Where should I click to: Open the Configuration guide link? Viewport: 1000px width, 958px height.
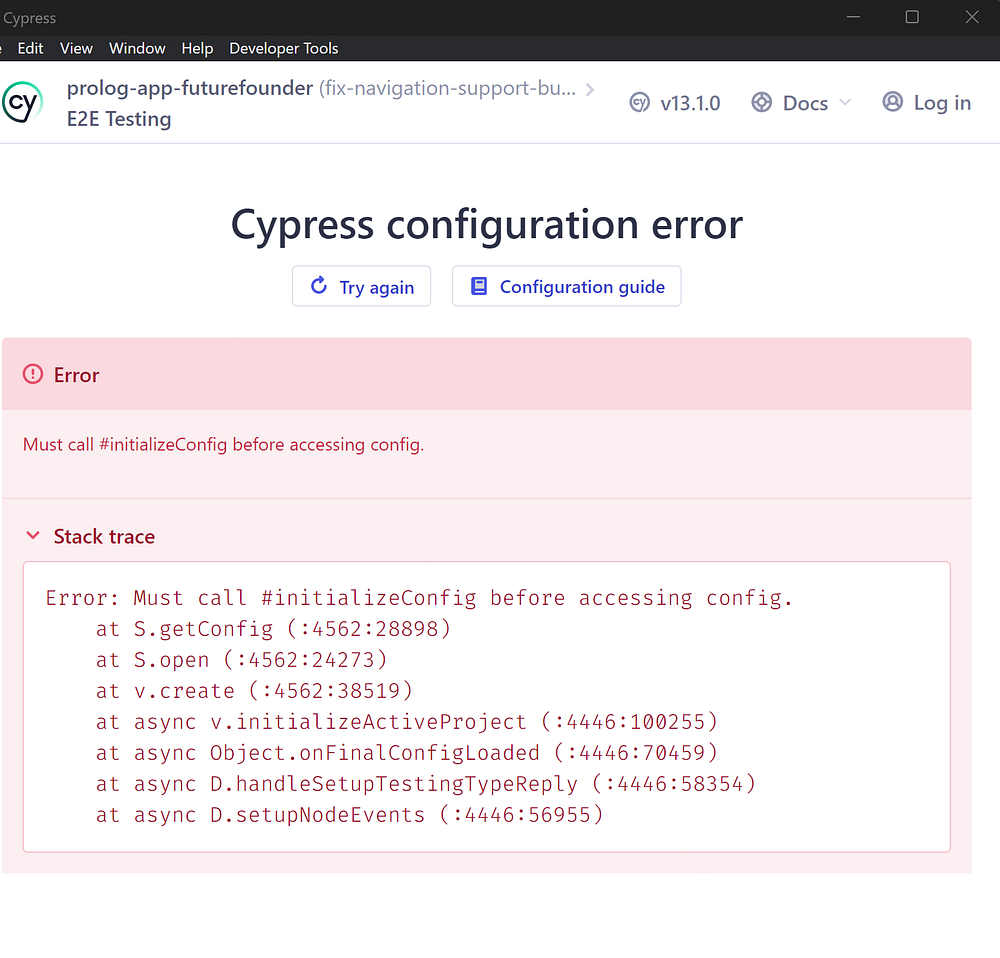coord(567,286)
